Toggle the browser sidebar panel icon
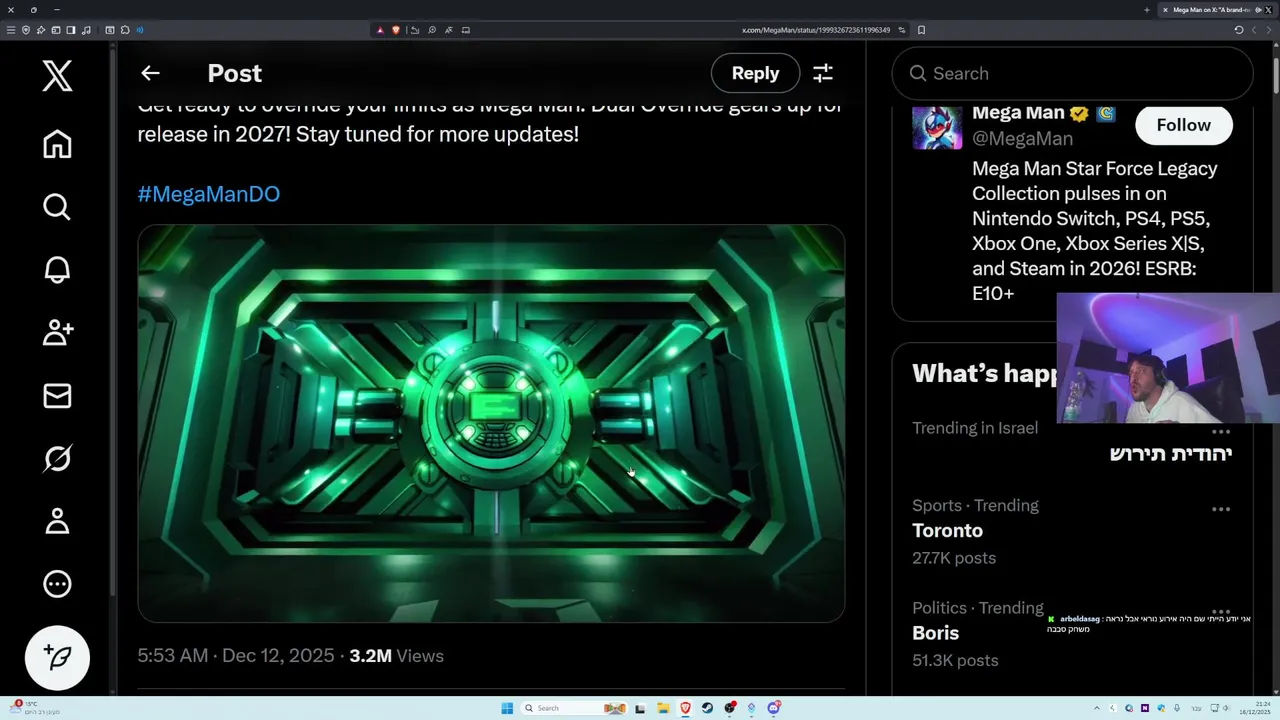Screen dimensions: 1280x720 (x=71, y=30)
